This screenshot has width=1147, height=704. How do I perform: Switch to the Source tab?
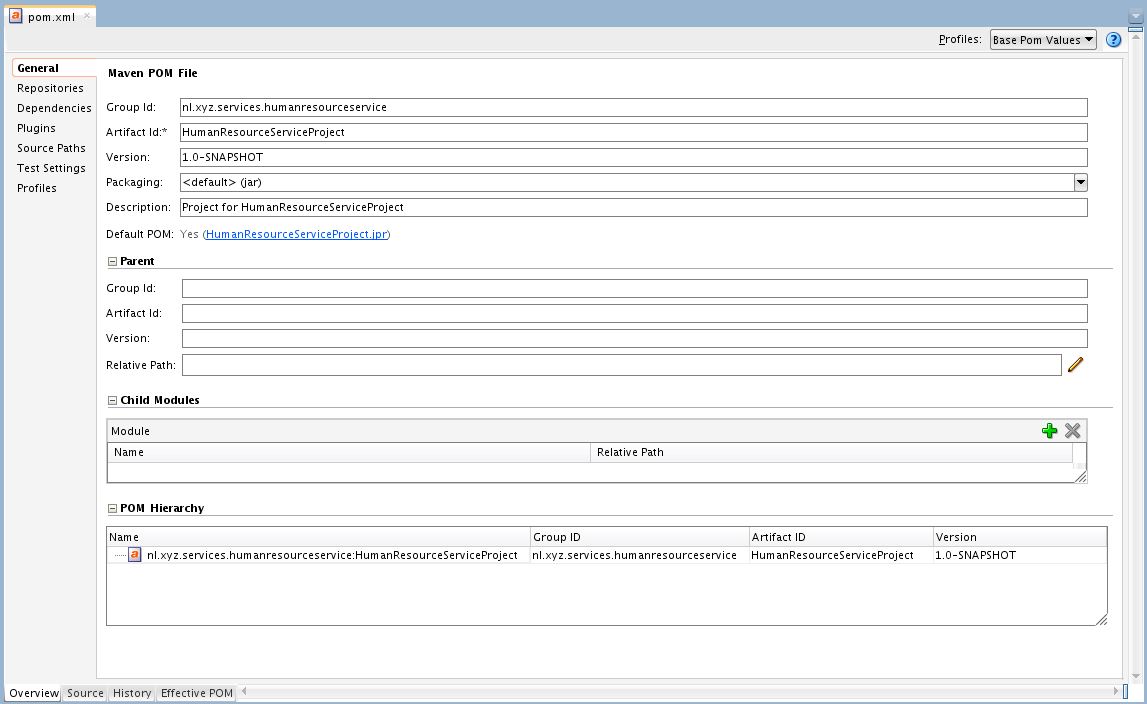(x=85, y=693)
